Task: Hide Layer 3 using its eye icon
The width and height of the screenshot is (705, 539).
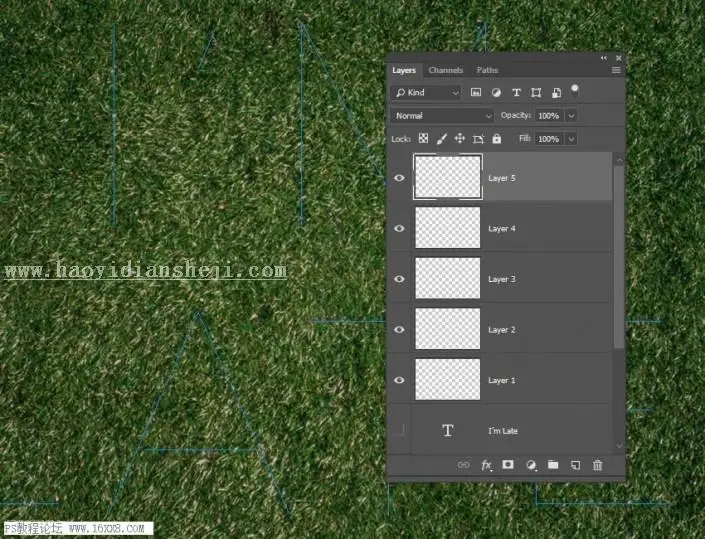Action: [399, 279]
